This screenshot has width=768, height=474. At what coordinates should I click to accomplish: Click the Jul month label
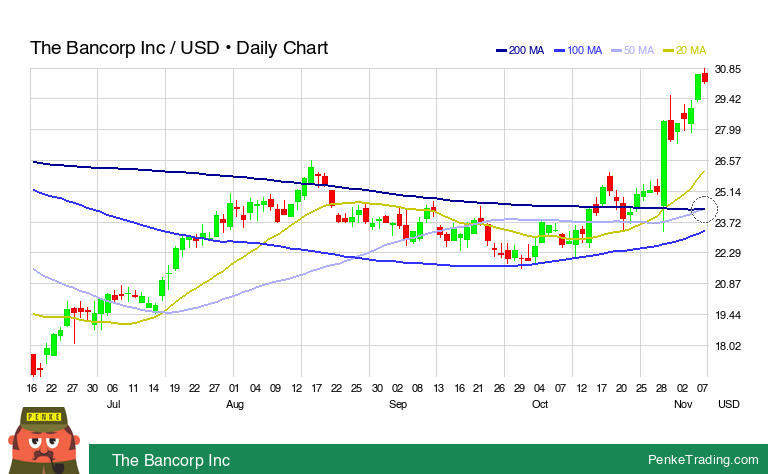113,404
